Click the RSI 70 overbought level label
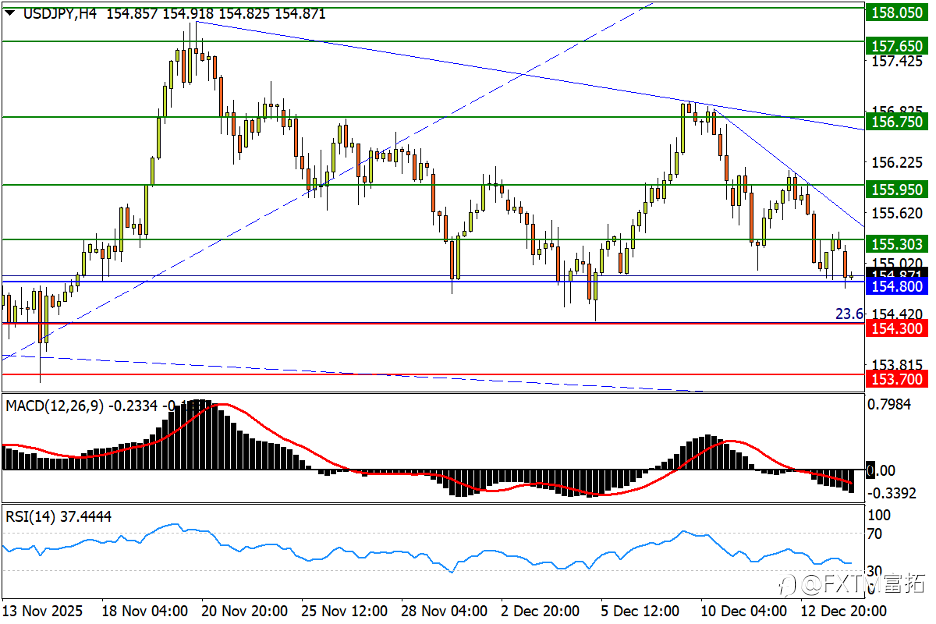 (x=875, y=534)
